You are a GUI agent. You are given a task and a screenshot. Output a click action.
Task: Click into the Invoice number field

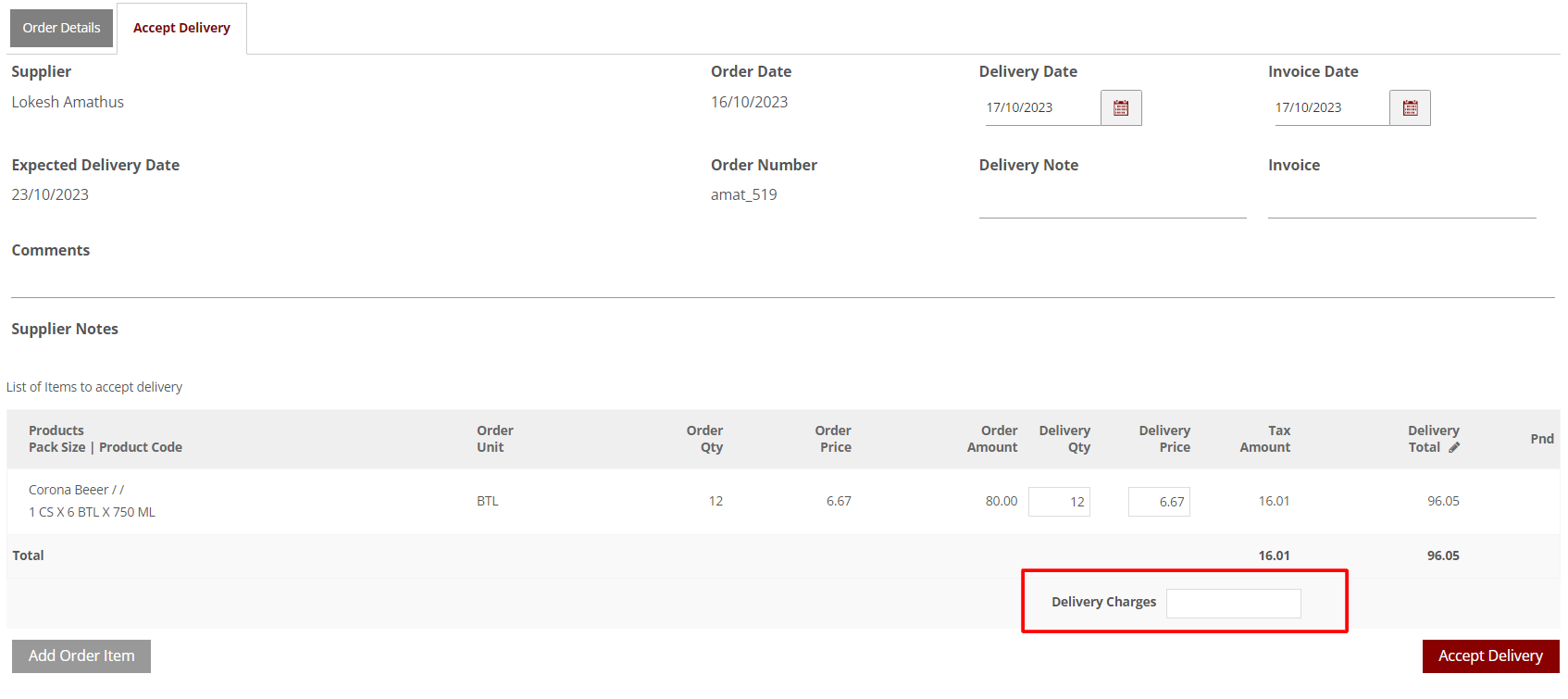coord(1401,204)
